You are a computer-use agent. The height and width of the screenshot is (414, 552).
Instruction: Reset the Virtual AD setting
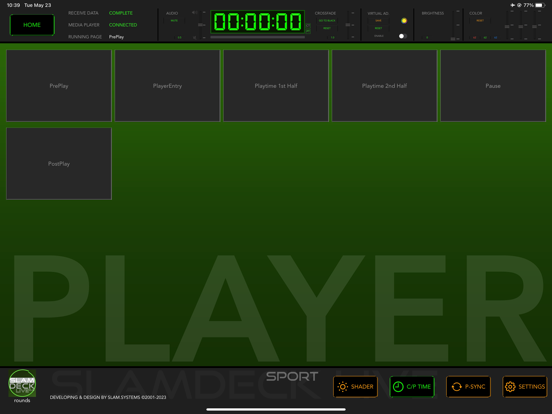378,28
